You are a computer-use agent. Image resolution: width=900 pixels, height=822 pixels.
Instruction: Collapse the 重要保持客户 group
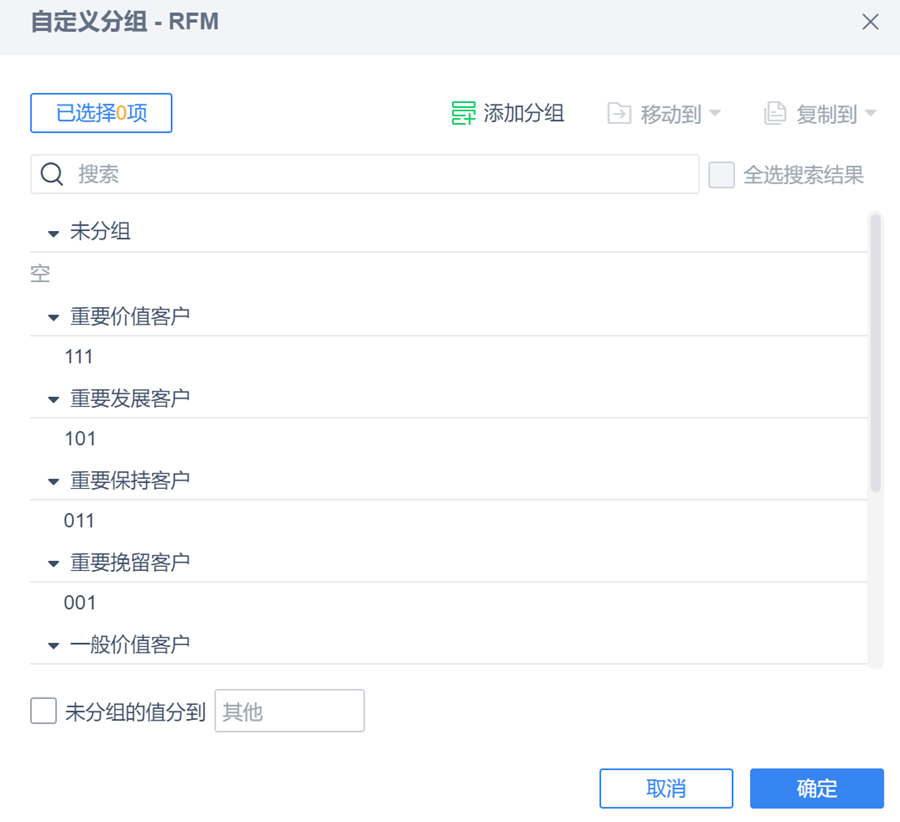click(x=54, y=481)
